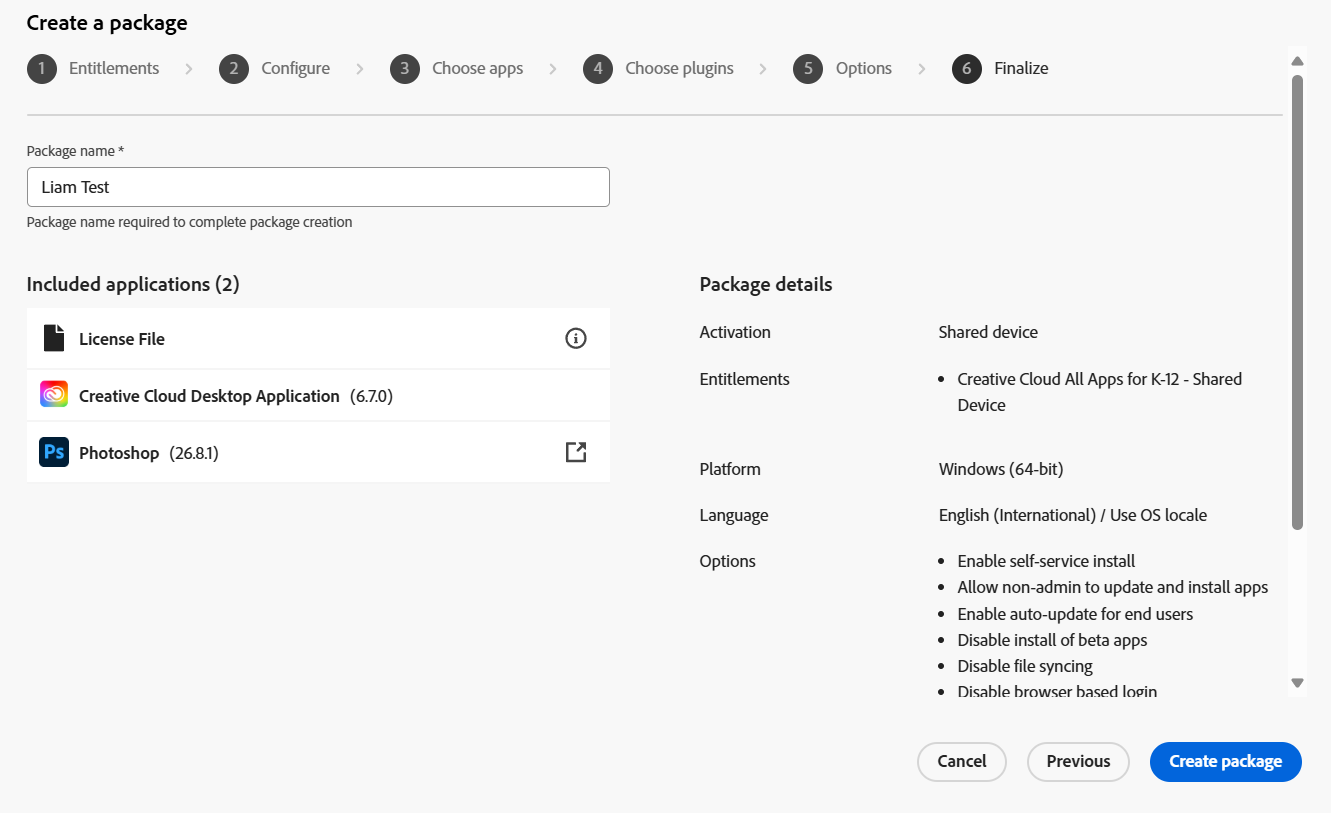This screenshot has width=1331, height=813.
Task: Click Allow non-admin to update and install apps
Action: pos(1113,587)
